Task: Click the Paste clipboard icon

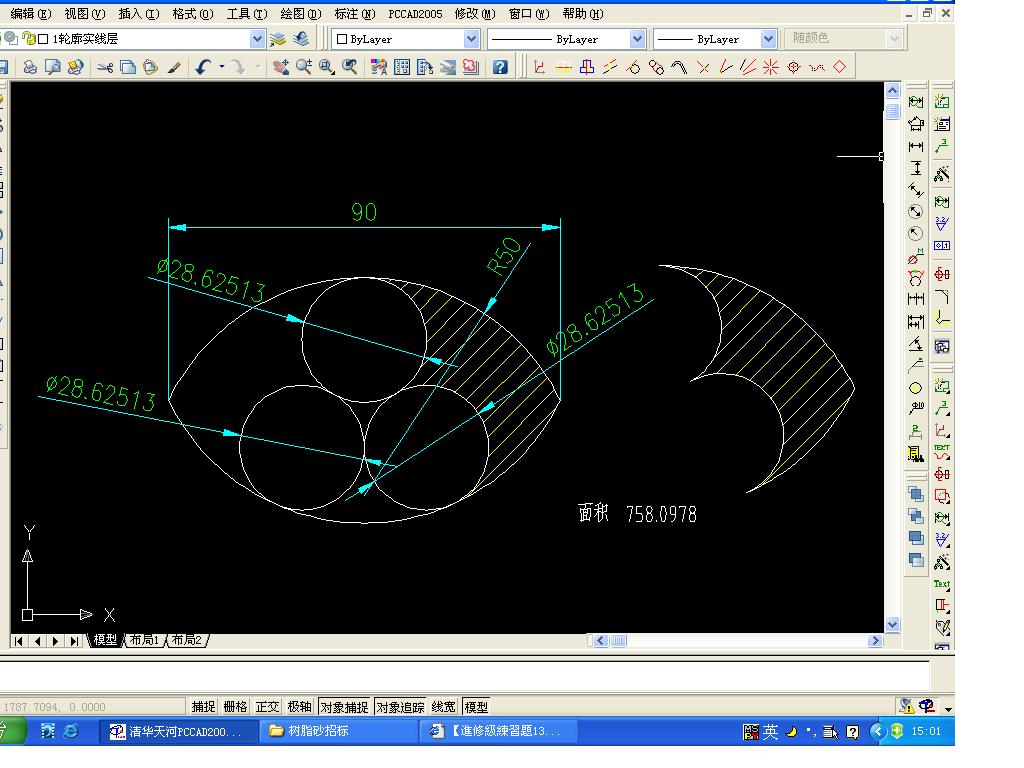Action: [151, 67]
